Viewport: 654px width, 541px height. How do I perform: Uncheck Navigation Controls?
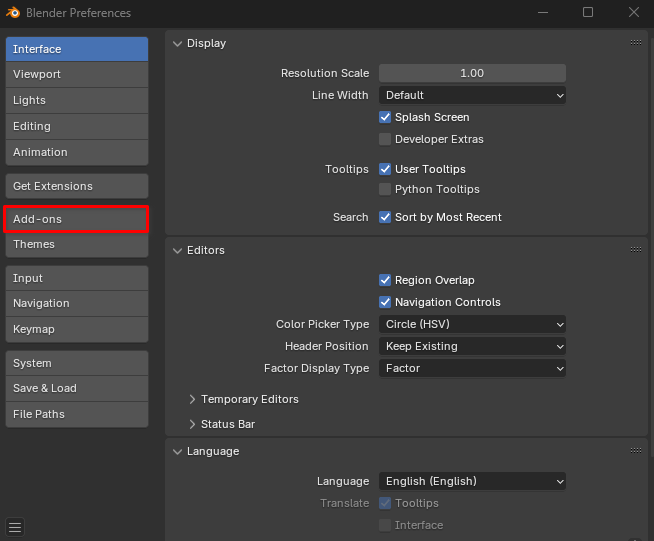[x=385, y=302]
